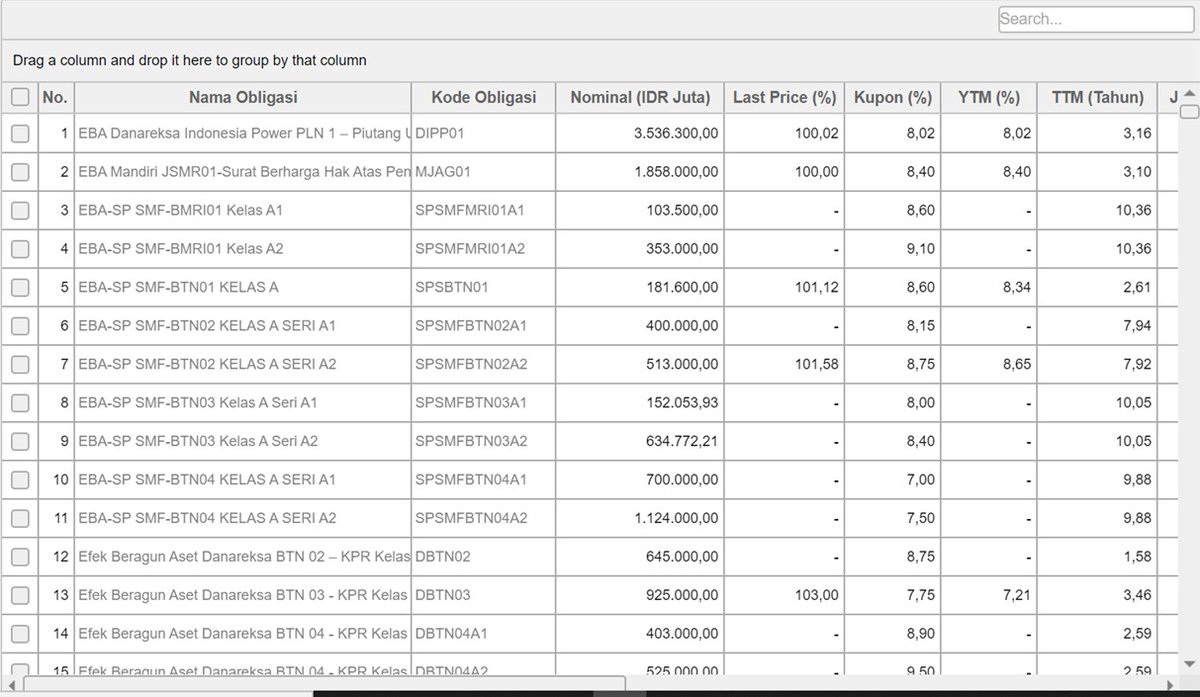Enable checkbox for row 13 DBTN03
The width and height of the screenshot is (1200, 697).
coord(20,595)
